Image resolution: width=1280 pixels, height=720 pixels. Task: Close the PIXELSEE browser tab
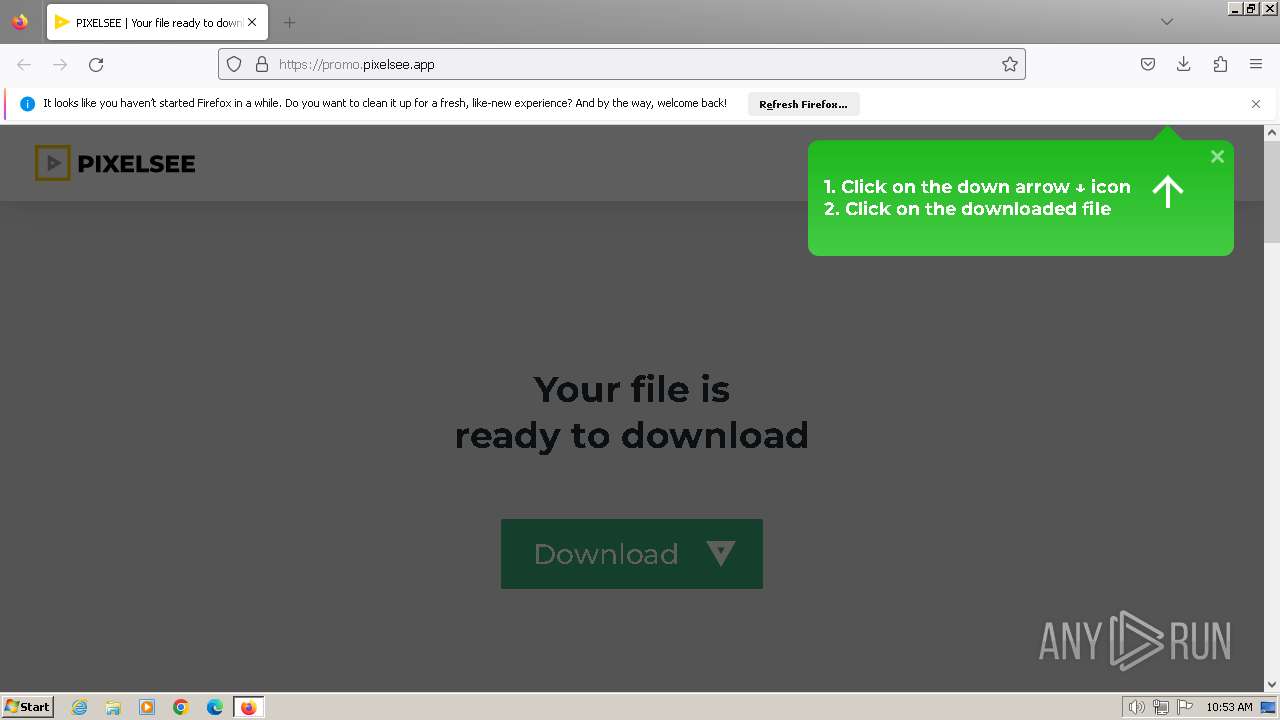click(x=252, y=22)
